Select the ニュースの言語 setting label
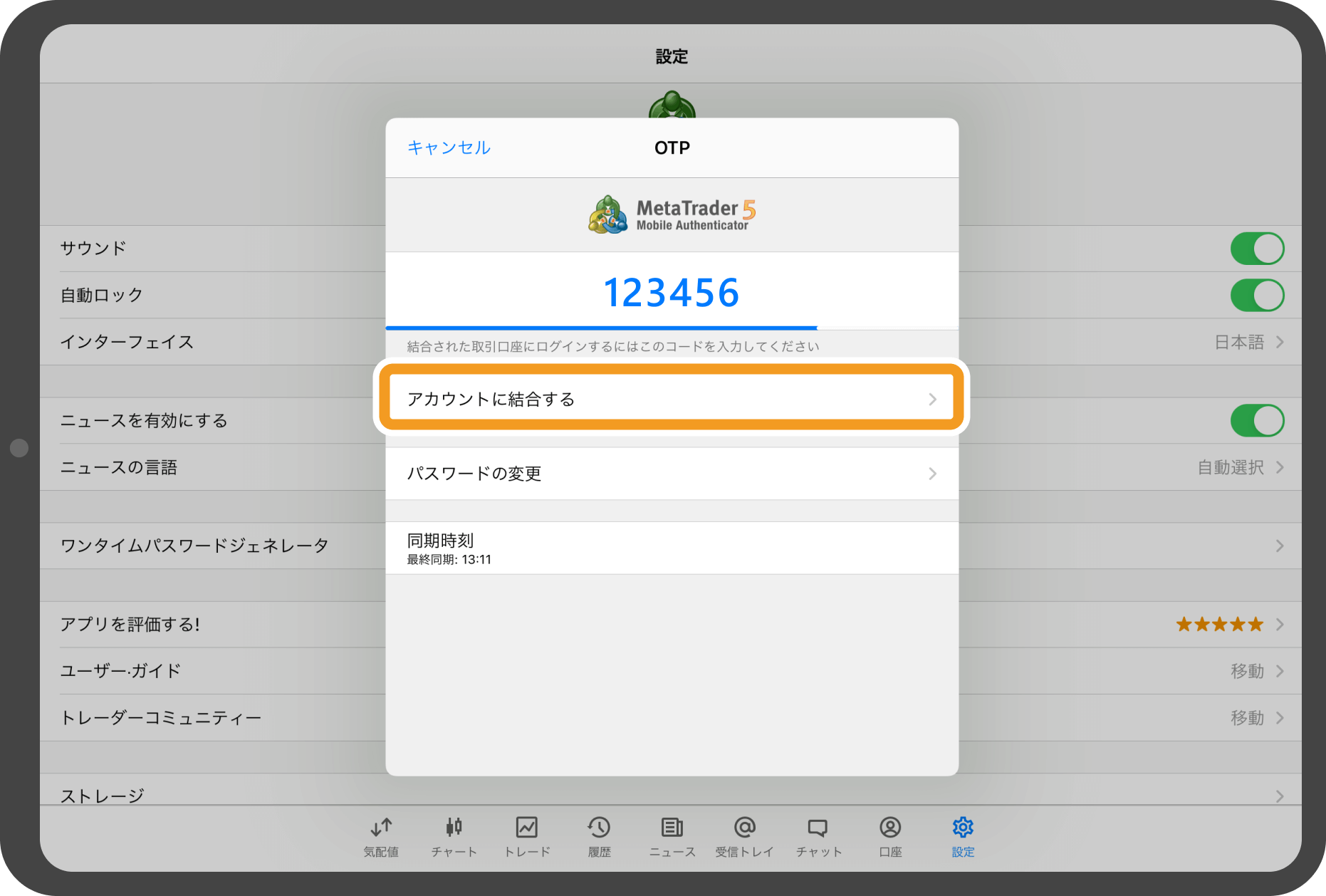The width and height of the screenshot is (1326, 896). pyautogui.click(x=118, y=467)
